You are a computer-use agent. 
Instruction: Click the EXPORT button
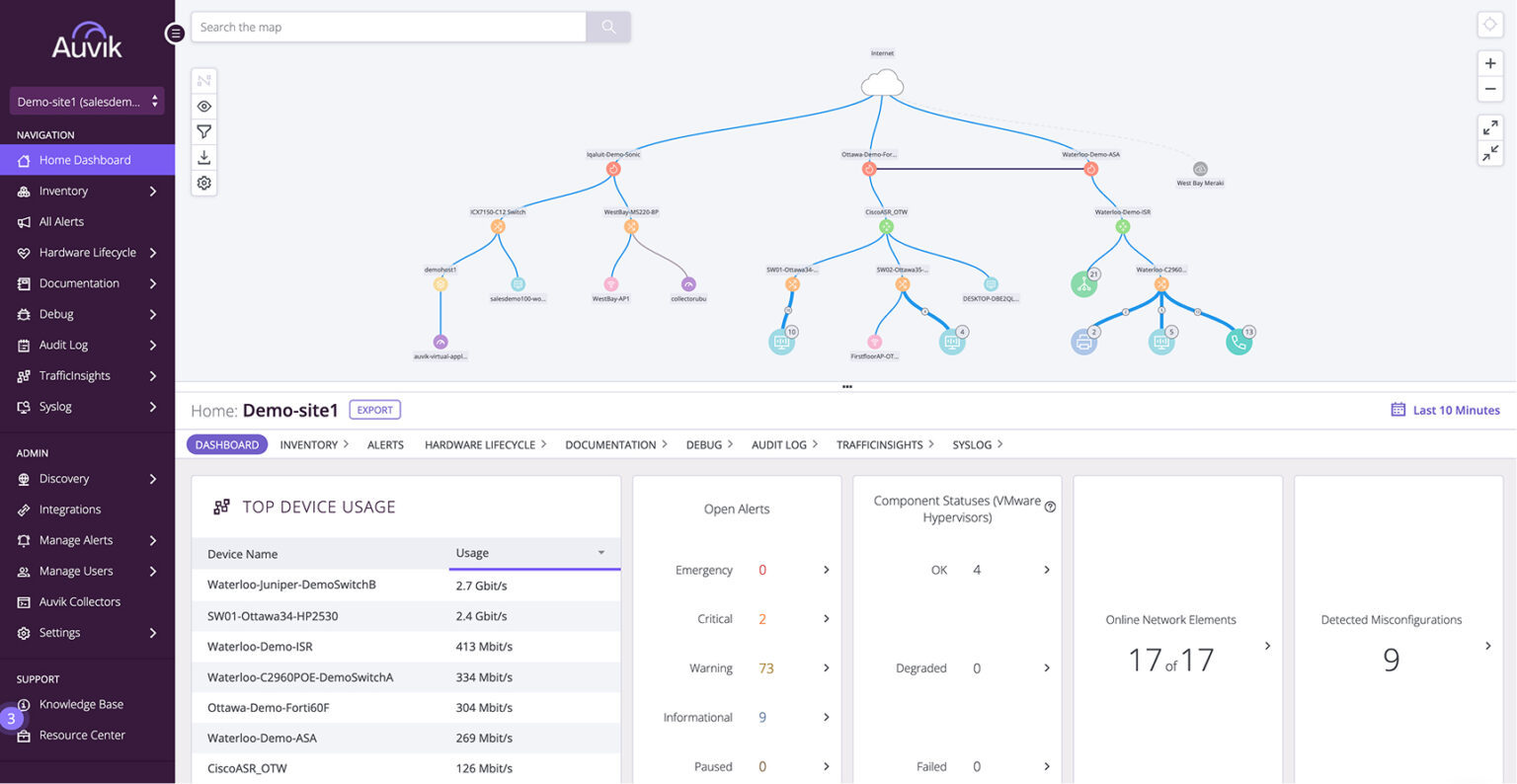374,410
